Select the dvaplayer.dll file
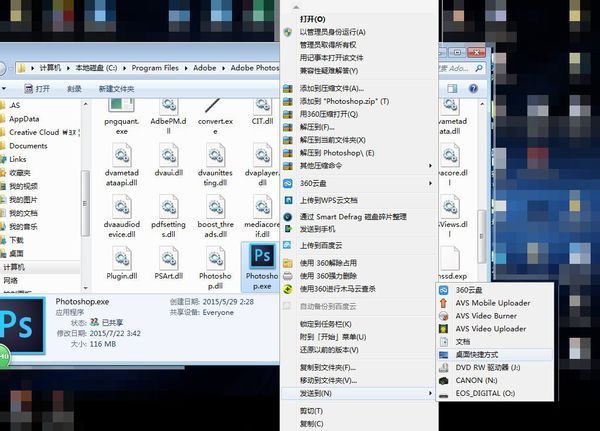This screenshot has width=600, height=431. pyautogui.click(x=262, y=165)
